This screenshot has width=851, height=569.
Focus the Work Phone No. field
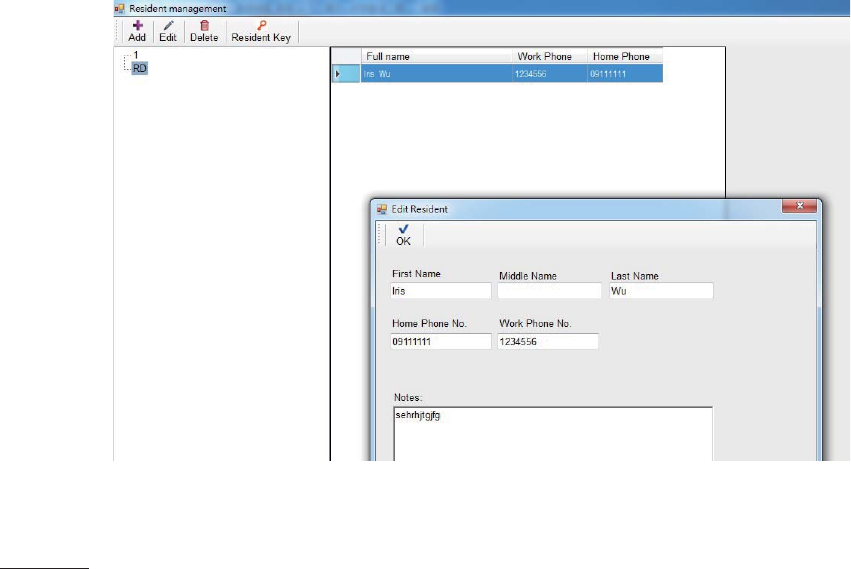click(x=548, y=342)
